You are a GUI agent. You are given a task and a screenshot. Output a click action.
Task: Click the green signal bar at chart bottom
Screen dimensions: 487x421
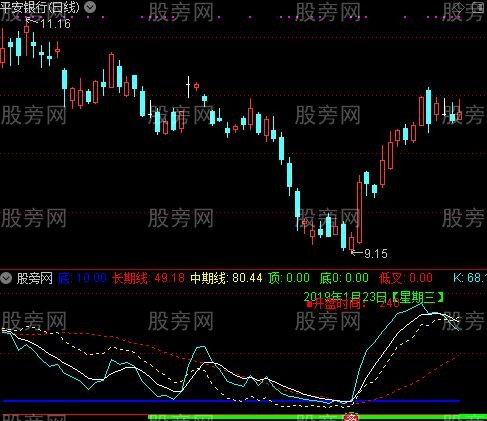click(317, 417)
